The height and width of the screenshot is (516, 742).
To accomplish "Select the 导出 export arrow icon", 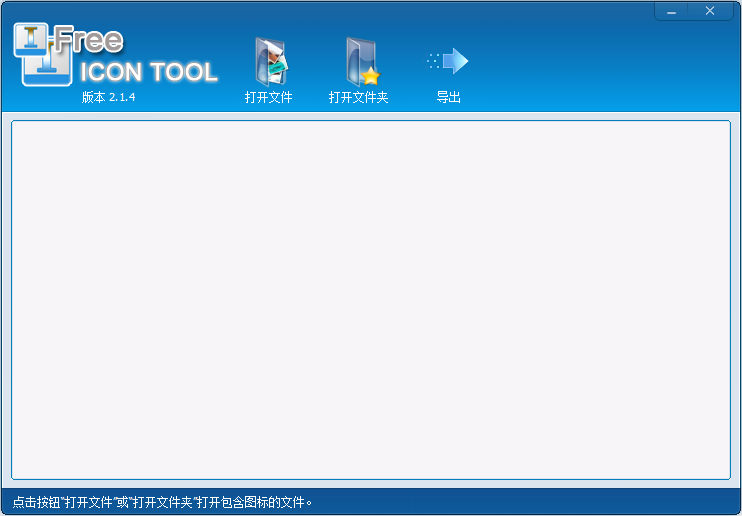I will 447,61.
